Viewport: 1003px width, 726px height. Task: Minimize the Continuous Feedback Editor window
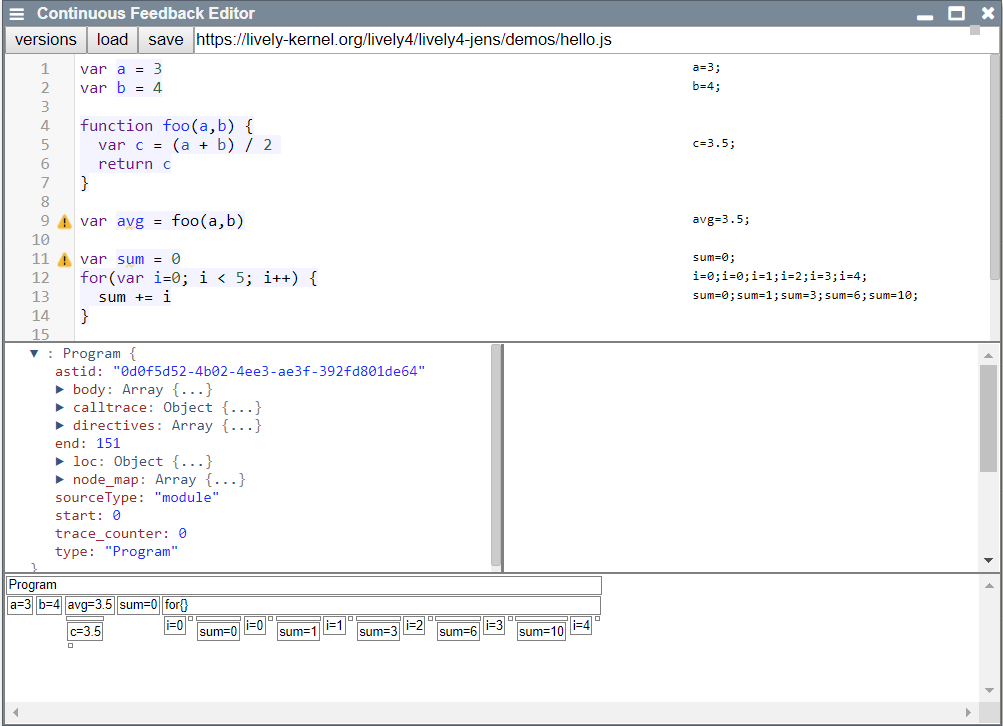tap(925, 14)
